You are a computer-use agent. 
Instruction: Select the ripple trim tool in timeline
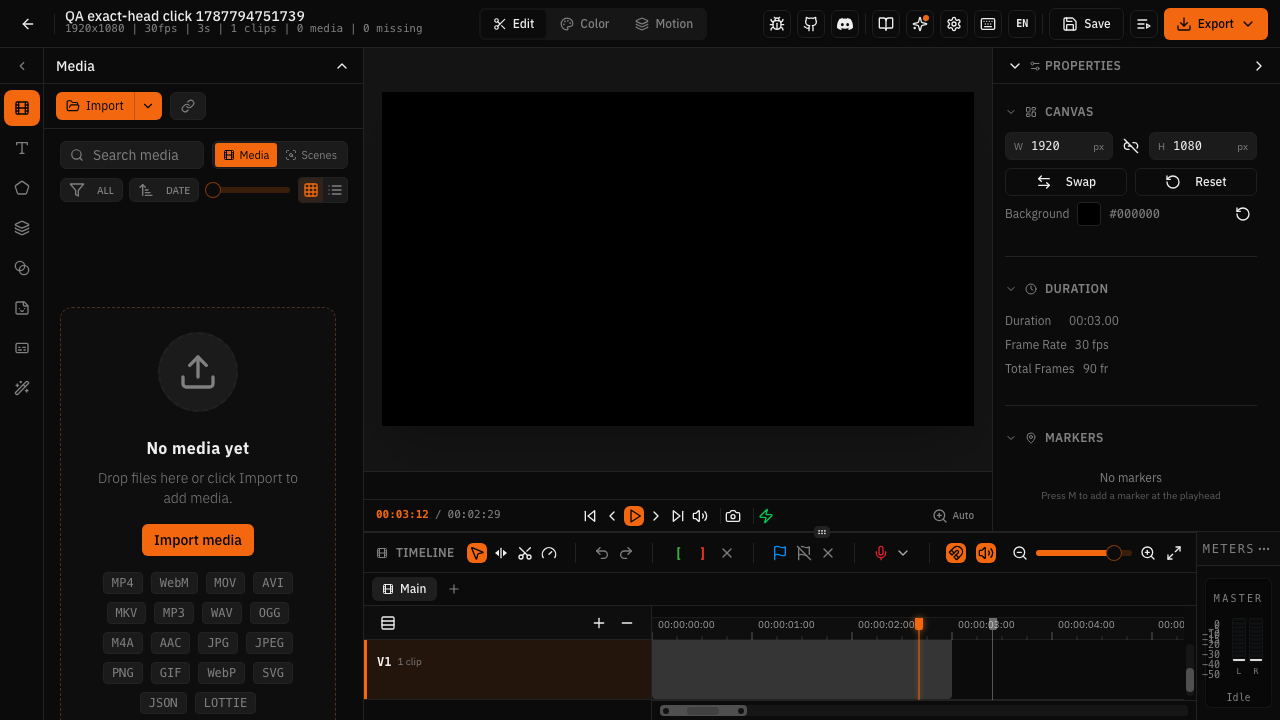(x=501, y=553)
